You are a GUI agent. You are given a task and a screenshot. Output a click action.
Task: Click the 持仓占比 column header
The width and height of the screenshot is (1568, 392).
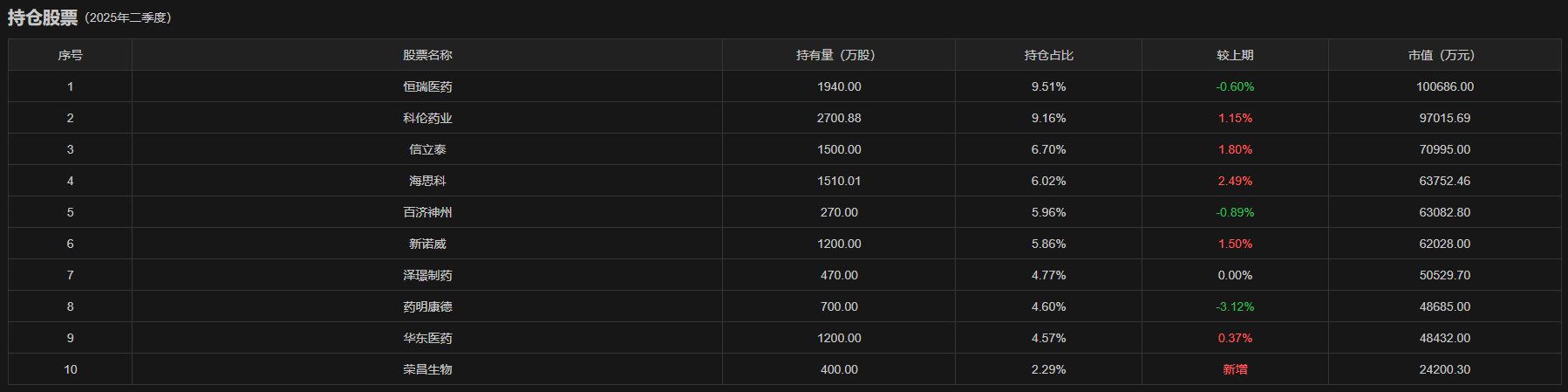1048,55
